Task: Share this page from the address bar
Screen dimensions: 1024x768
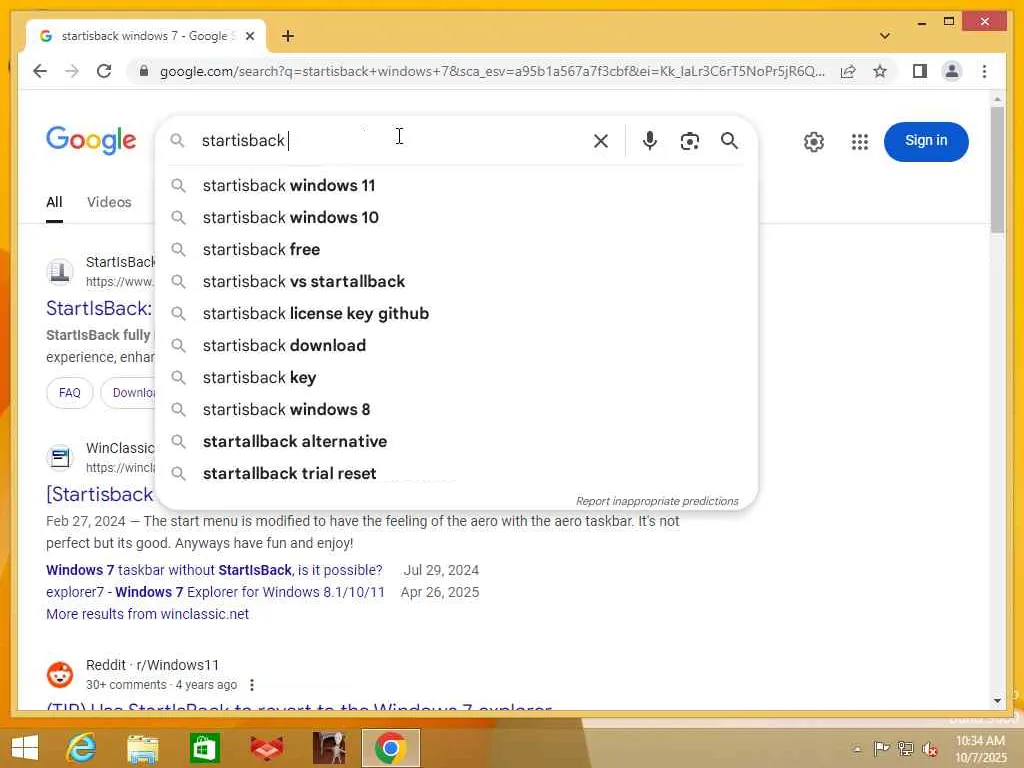Action: click(x=848, y=71)
